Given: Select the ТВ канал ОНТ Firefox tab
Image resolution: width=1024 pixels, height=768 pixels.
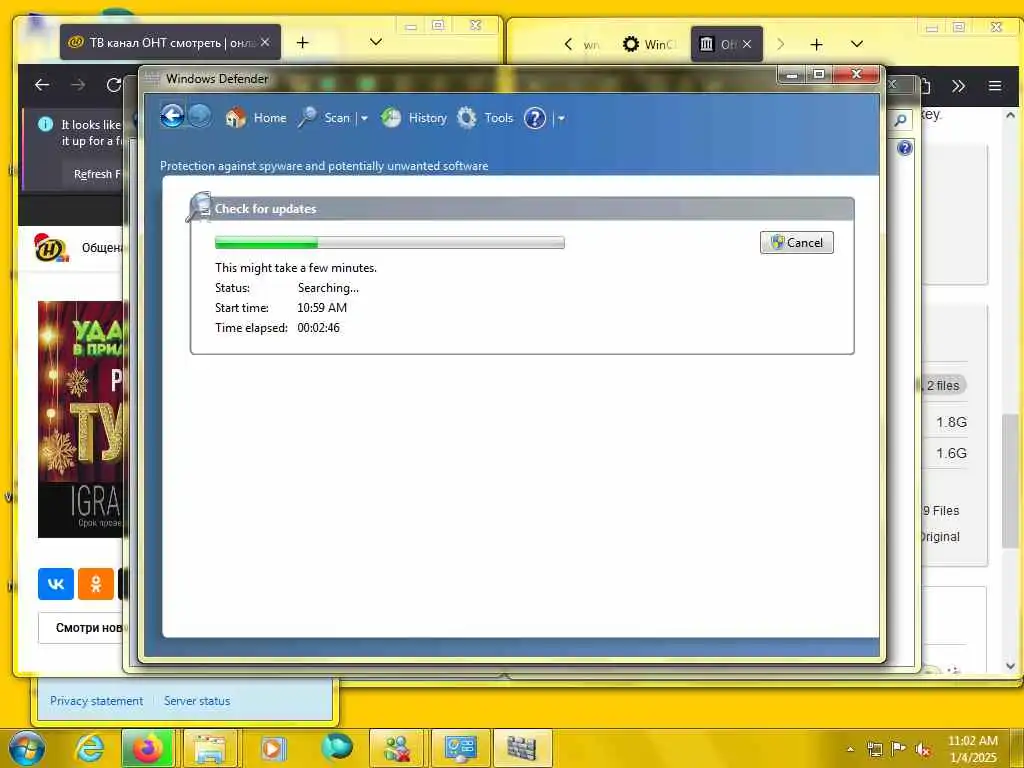Looking at the screenshot, I should pyautogui.click(x=170, y=42).
